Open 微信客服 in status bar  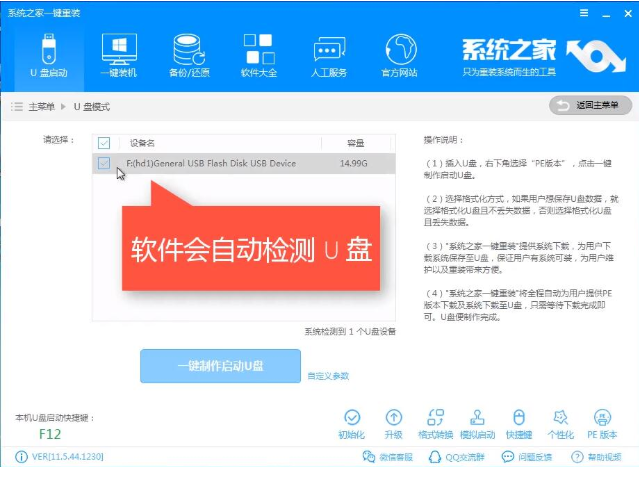[x=388, y=457]
